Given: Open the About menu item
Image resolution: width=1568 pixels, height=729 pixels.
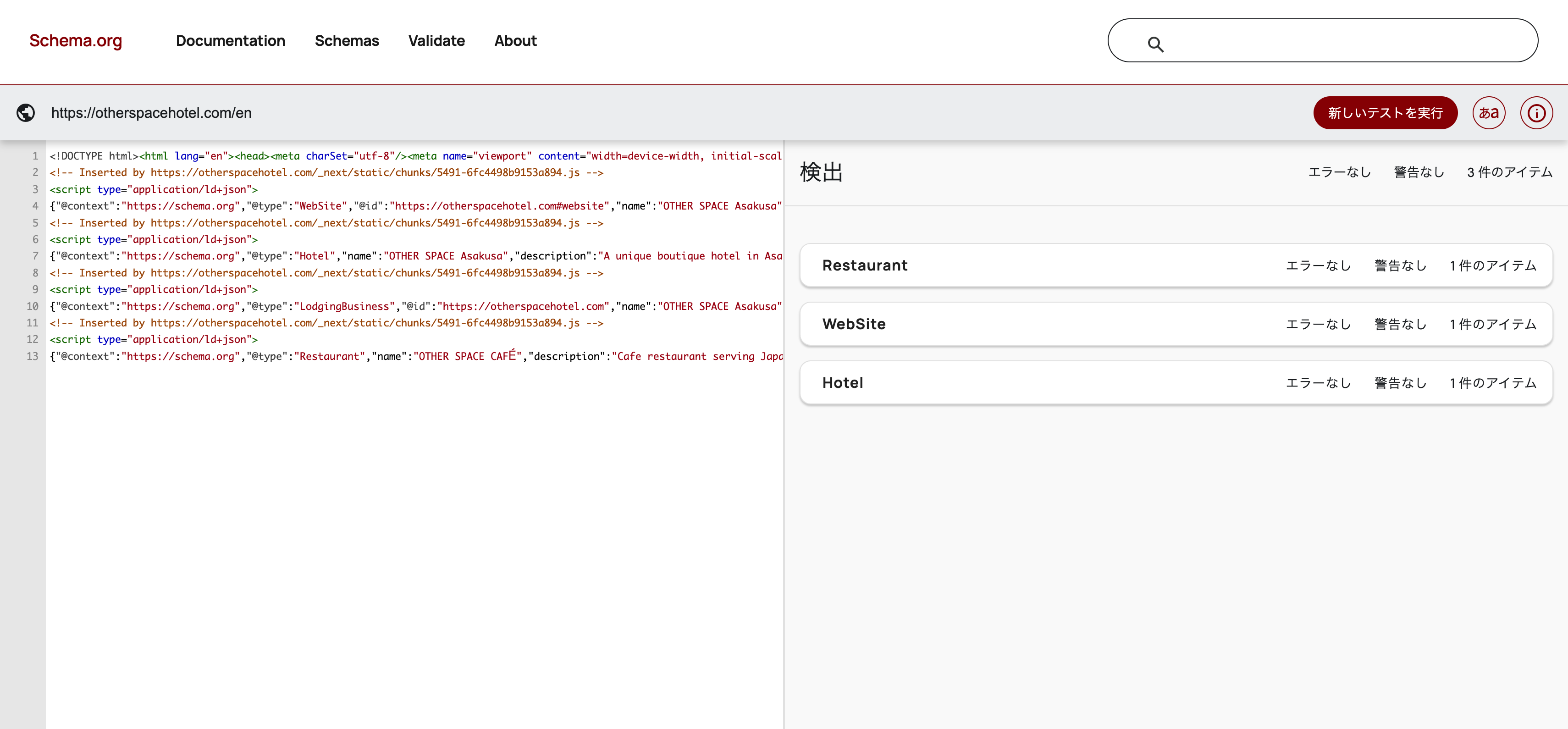Looking at the screenshot, I should 515,41.
